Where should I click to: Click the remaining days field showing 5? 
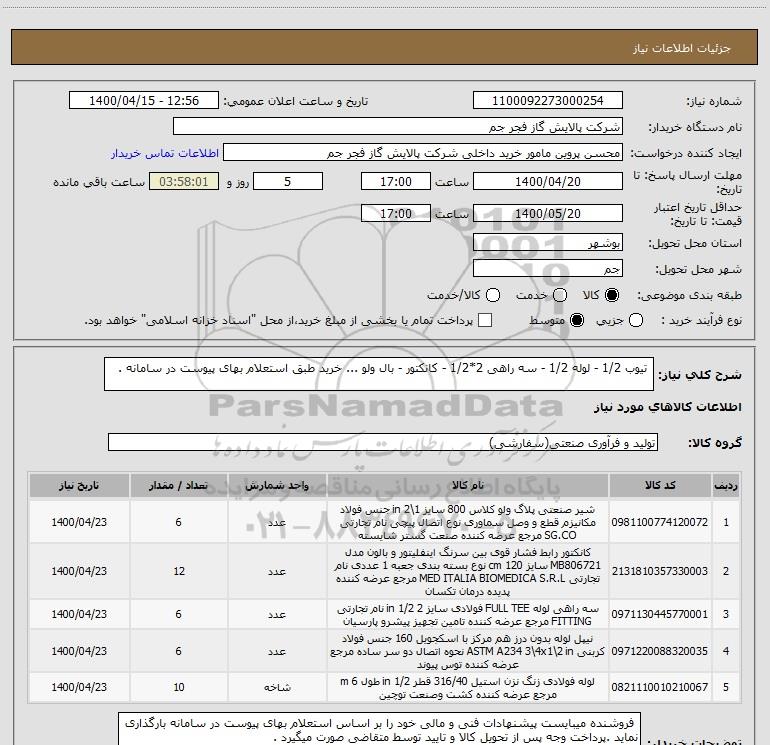288,181
